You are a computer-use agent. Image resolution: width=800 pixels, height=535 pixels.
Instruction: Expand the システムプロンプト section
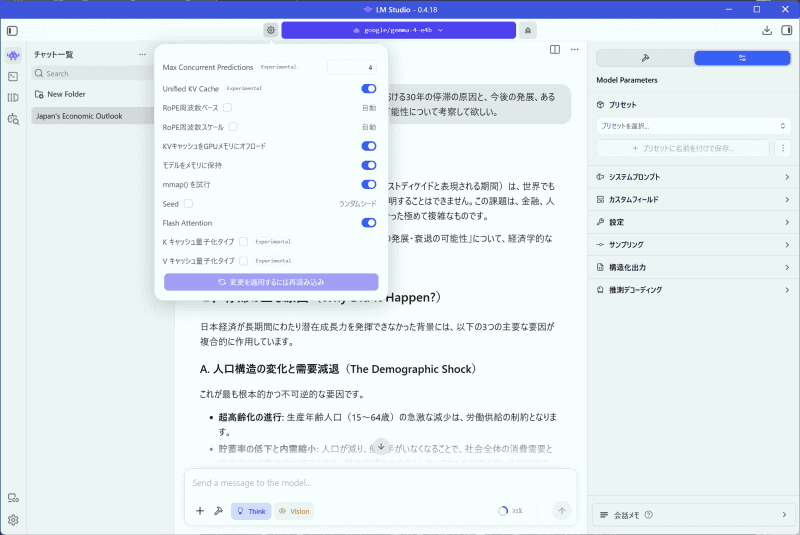coord(693,177)
